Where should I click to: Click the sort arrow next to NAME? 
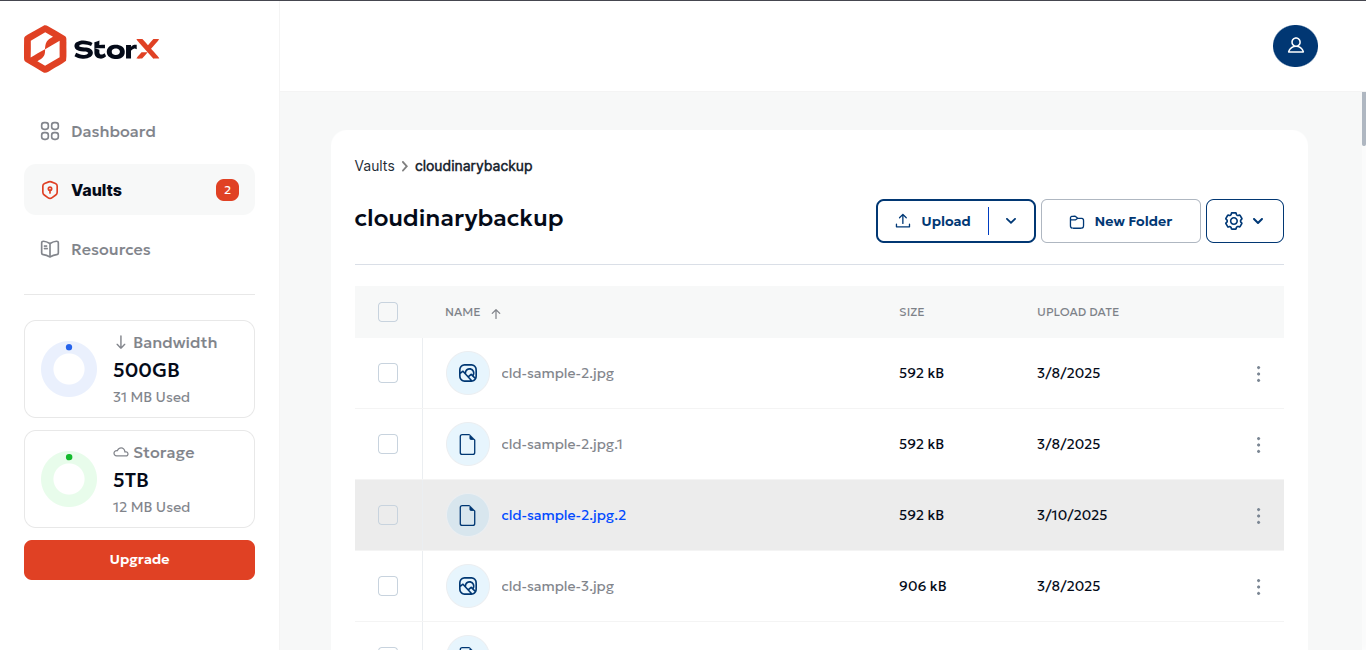[x=496, y=313]
